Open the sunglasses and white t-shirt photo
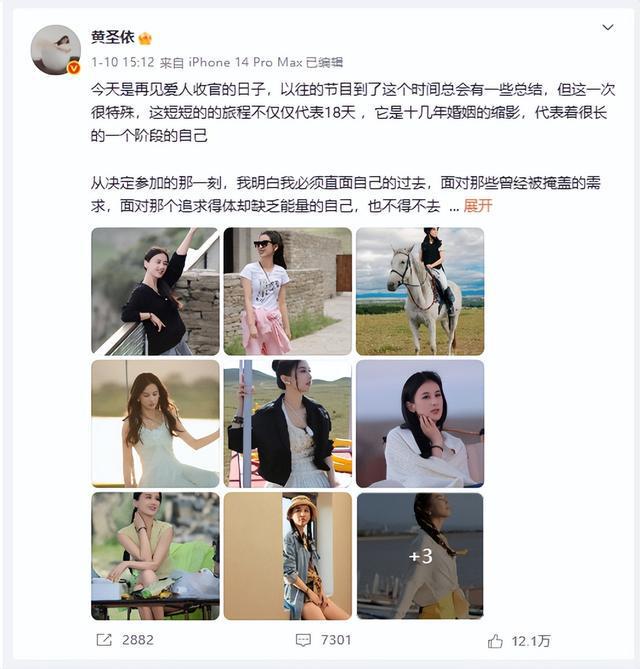640x669 pixels. (288, 291)
